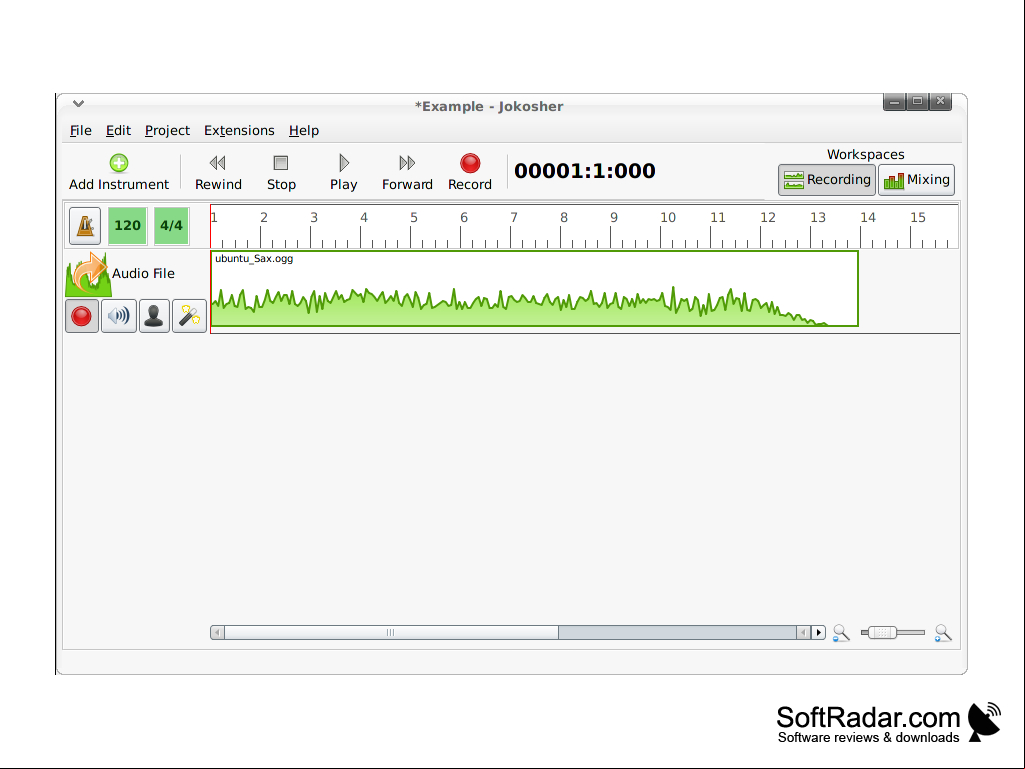Image resolution: width=1025 pixels, height=769 pixels.
Task: Click bar 5 on the timeline ruler
Action: (x=414, y=217)
